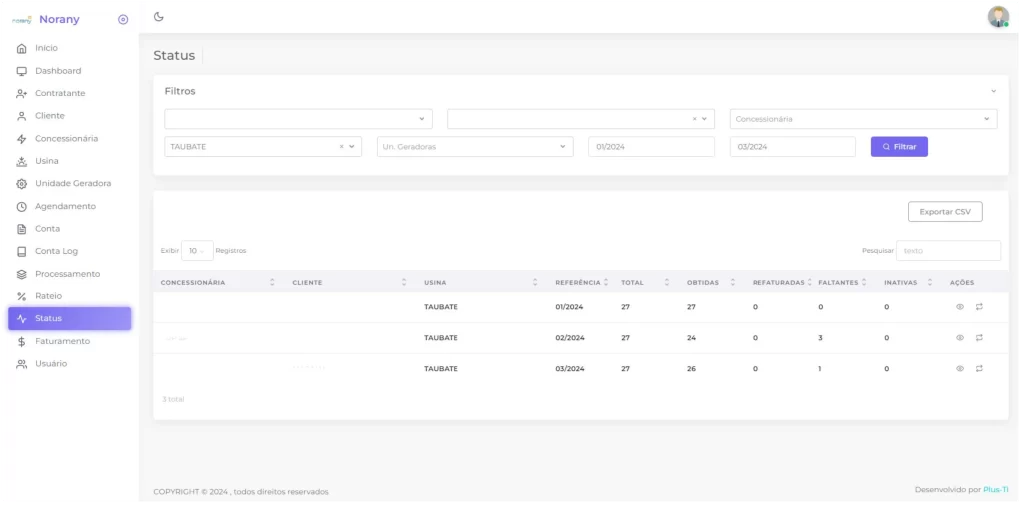
Task: Open the Concessionária filter dropdown
Action: click(863, 119)
